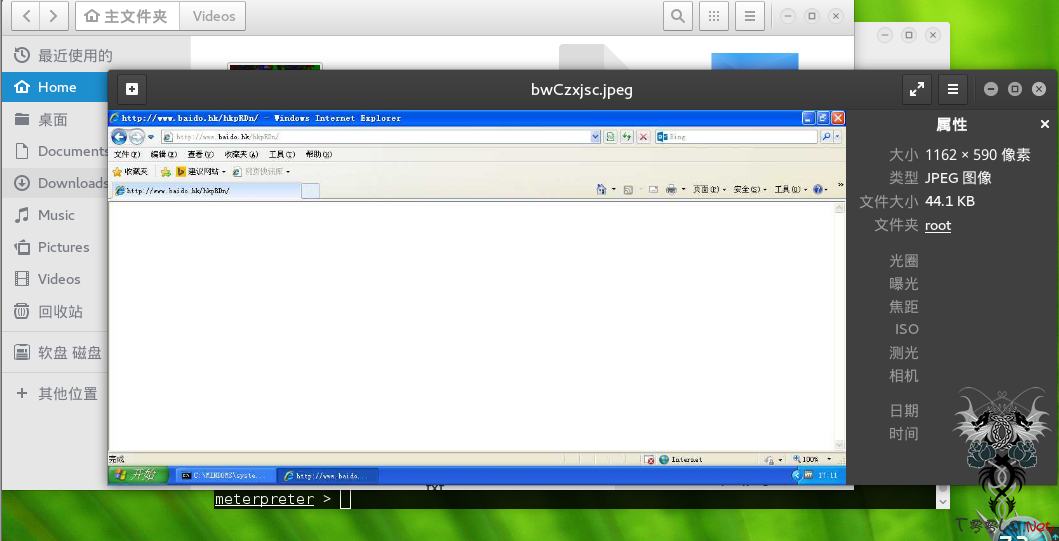Enter fullscreen in the image viewer
Image resolution: width=1059 pixels, height=541 pixels.
pos(916,89)
